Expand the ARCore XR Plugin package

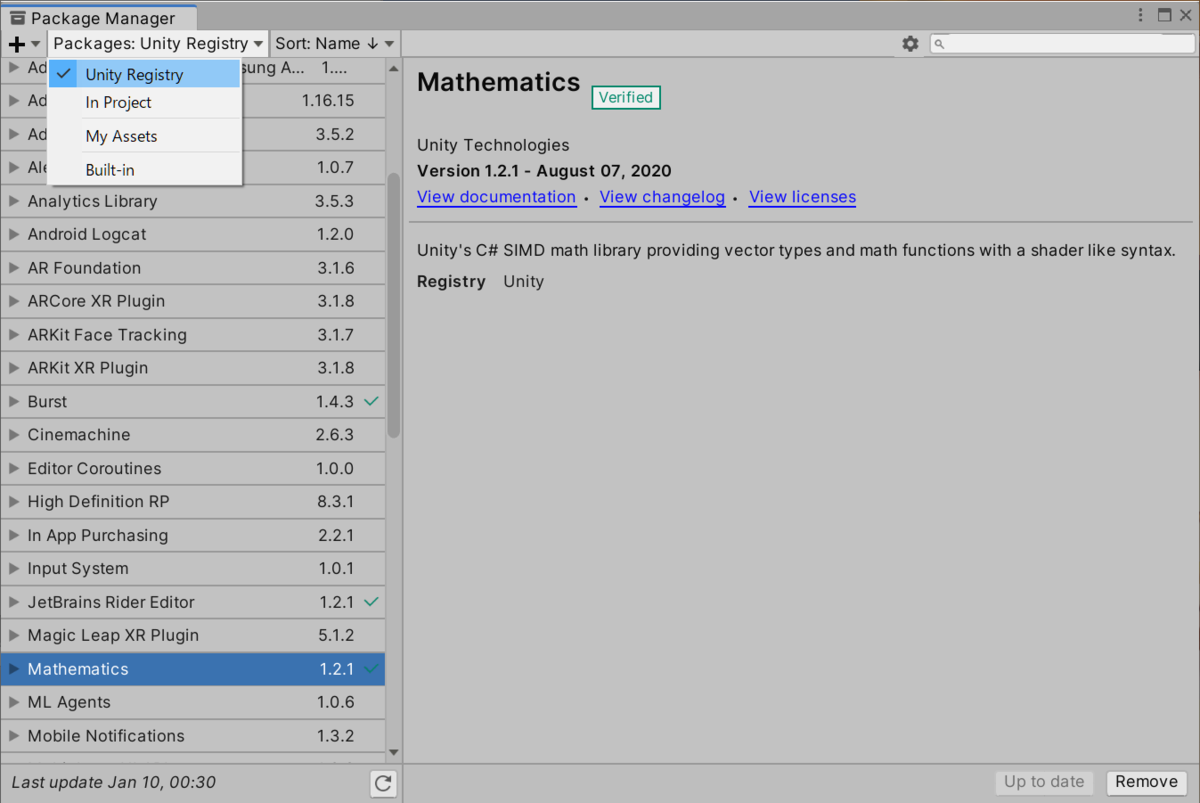click(x=14, y=301)
